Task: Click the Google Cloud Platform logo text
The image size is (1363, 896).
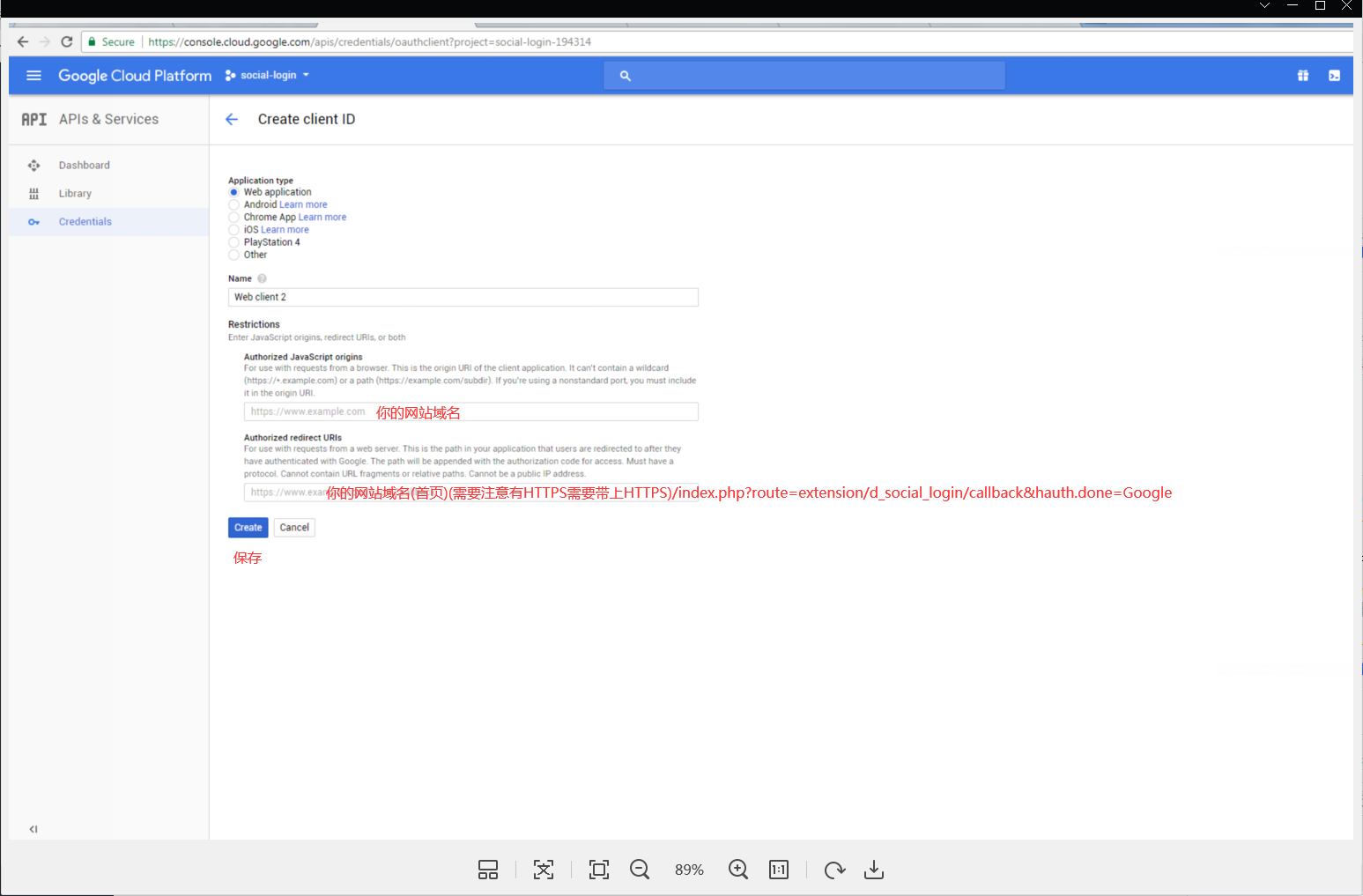Action: pos(135,76)
